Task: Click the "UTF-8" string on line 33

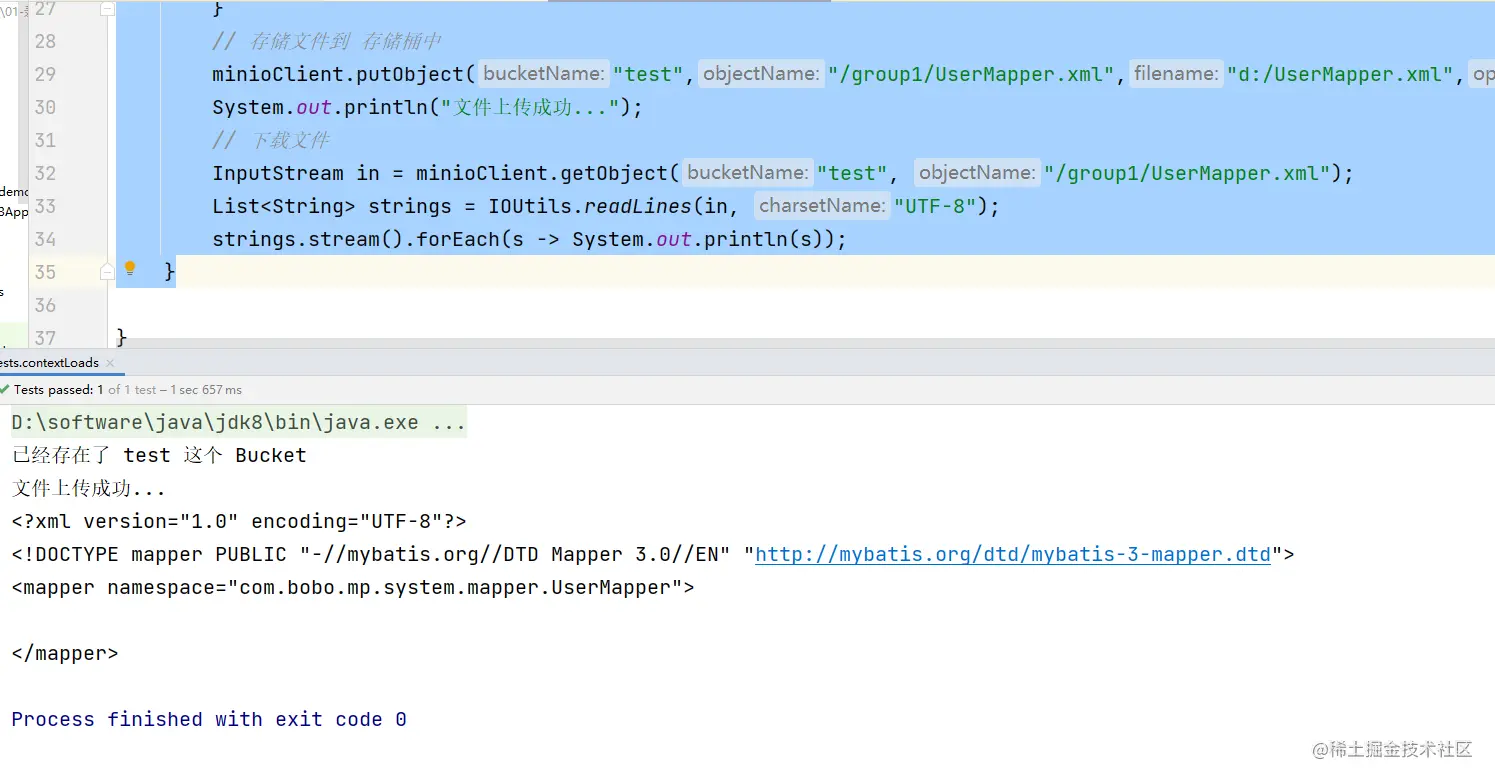Action: [935, 206]
